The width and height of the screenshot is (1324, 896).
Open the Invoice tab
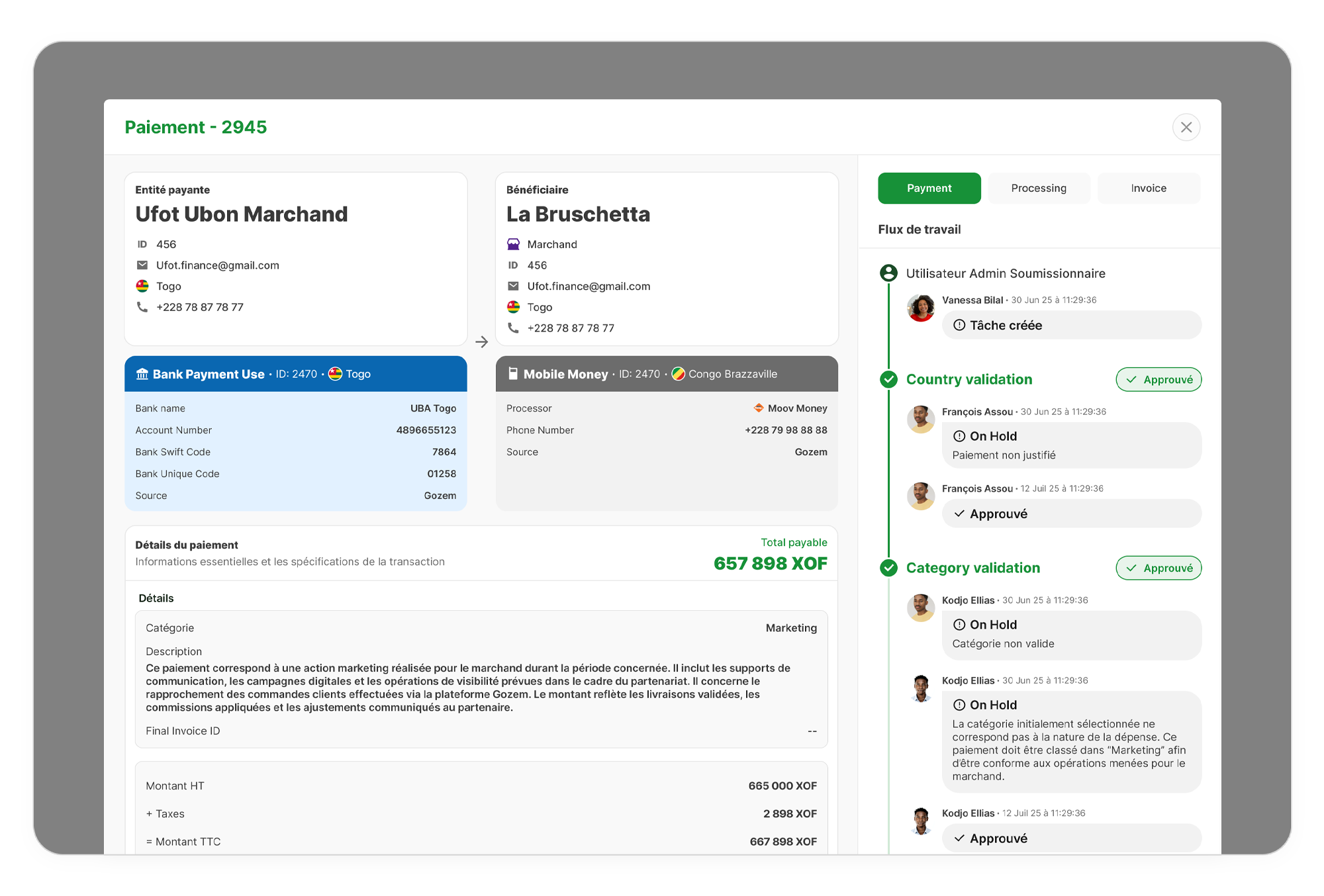1148,189
